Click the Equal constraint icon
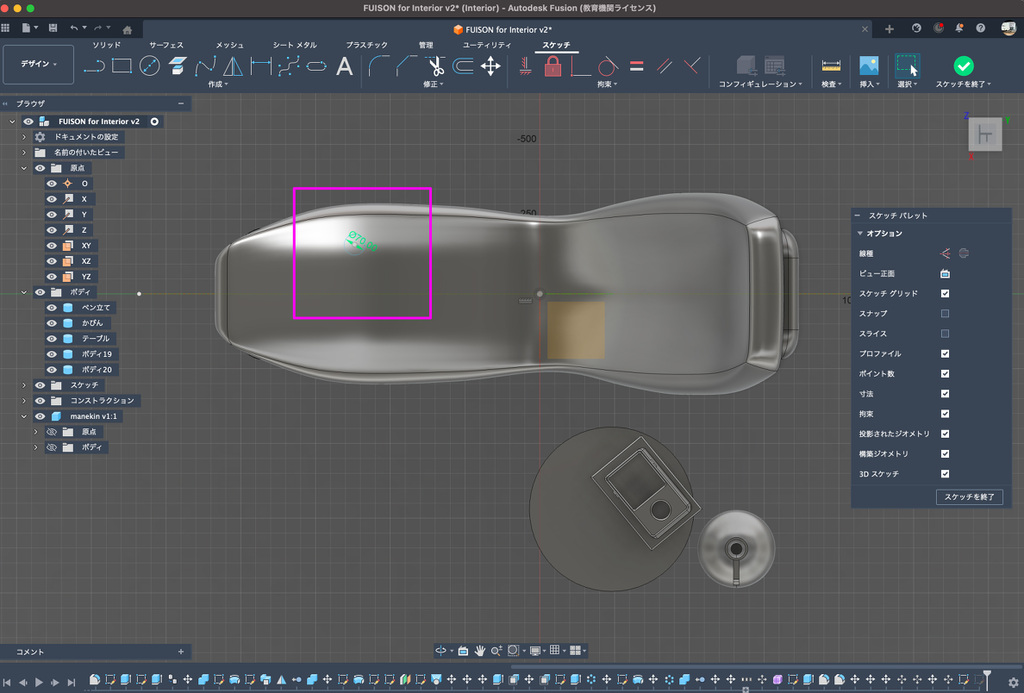1024x693 pixels. tap(636, 67)
